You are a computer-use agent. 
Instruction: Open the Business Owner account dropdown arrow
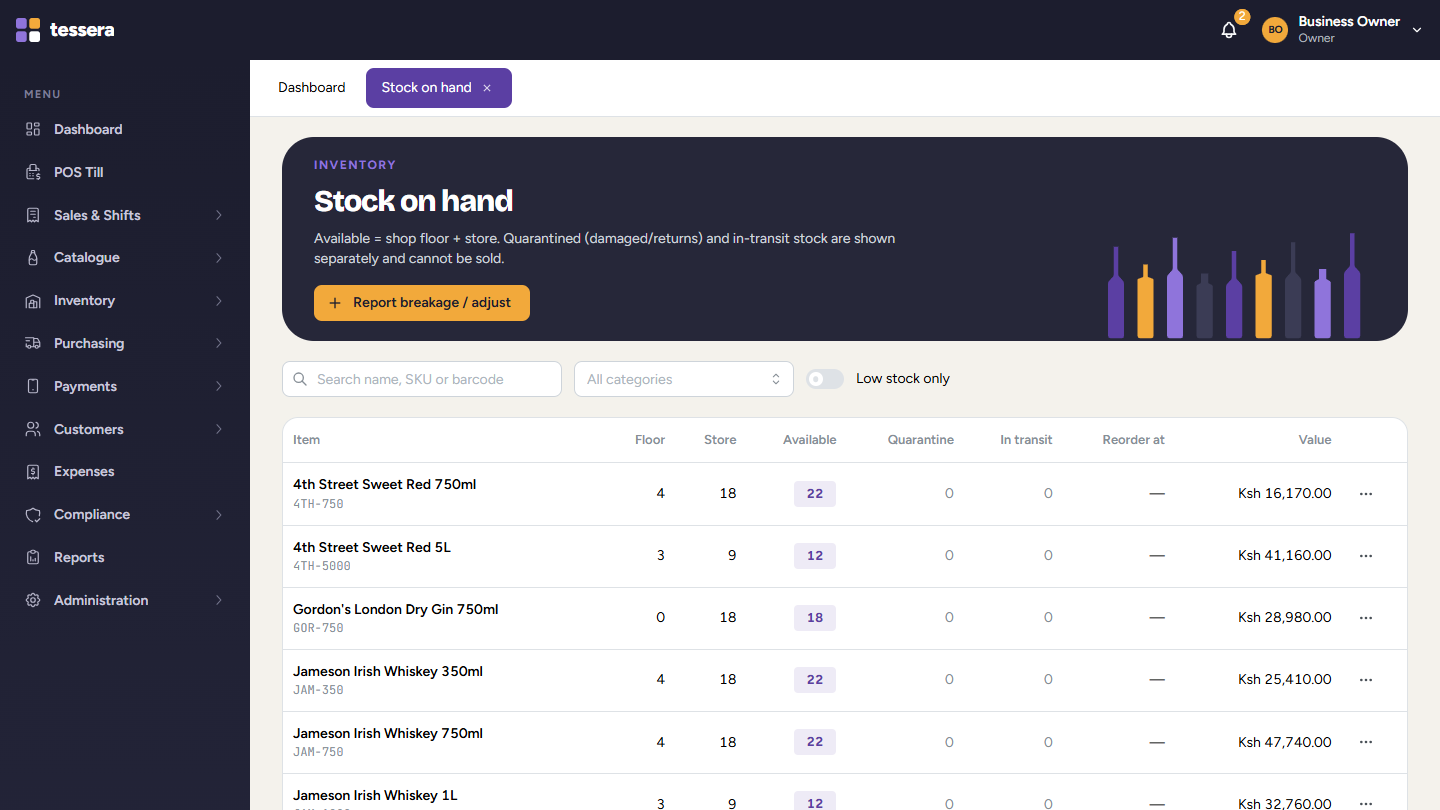1417,30
